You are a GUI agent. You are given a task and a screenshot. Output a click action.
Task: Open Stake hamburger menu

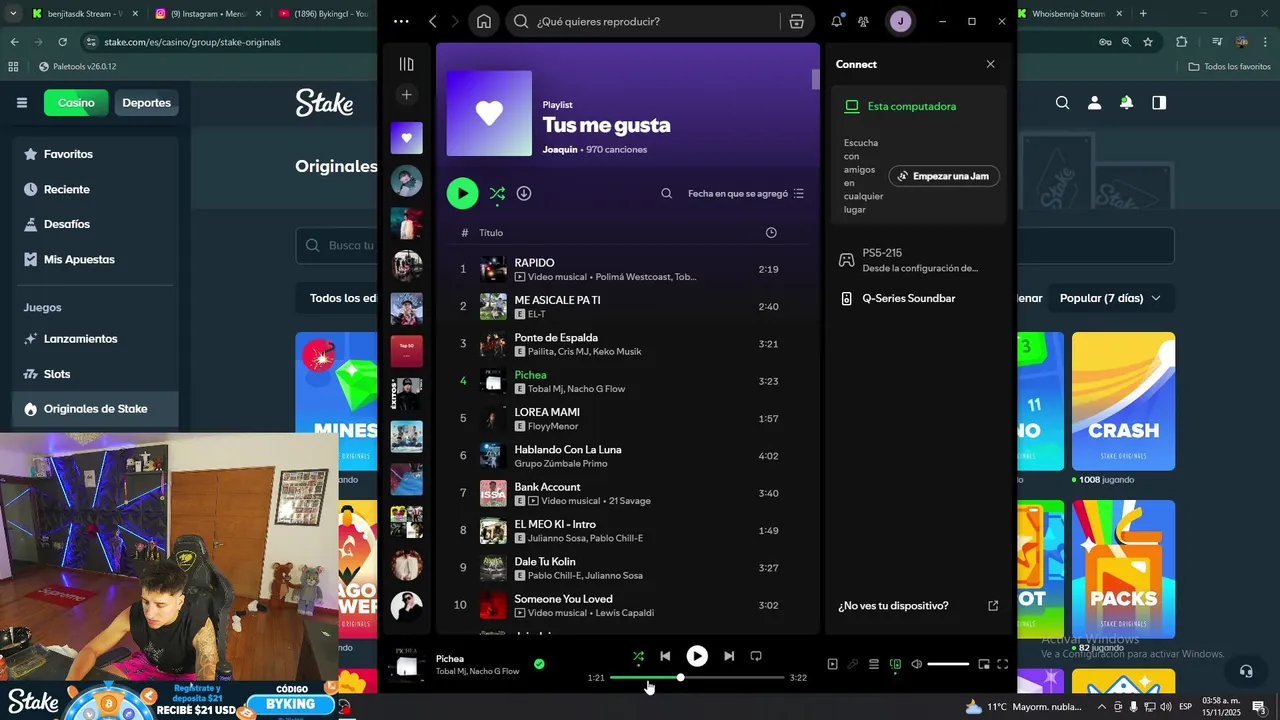22,103
